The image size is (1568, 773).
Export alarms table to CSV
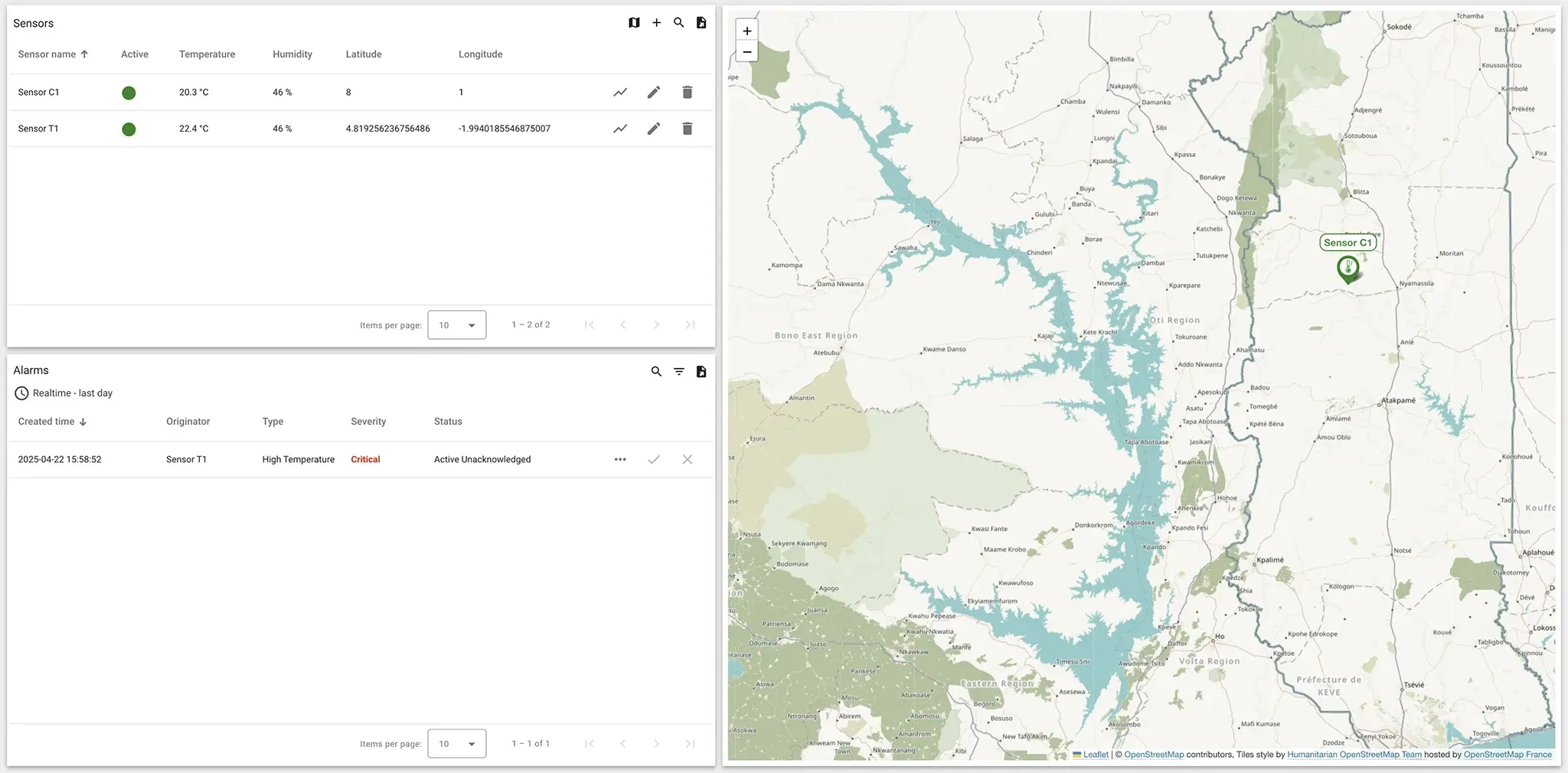[701, 370]
